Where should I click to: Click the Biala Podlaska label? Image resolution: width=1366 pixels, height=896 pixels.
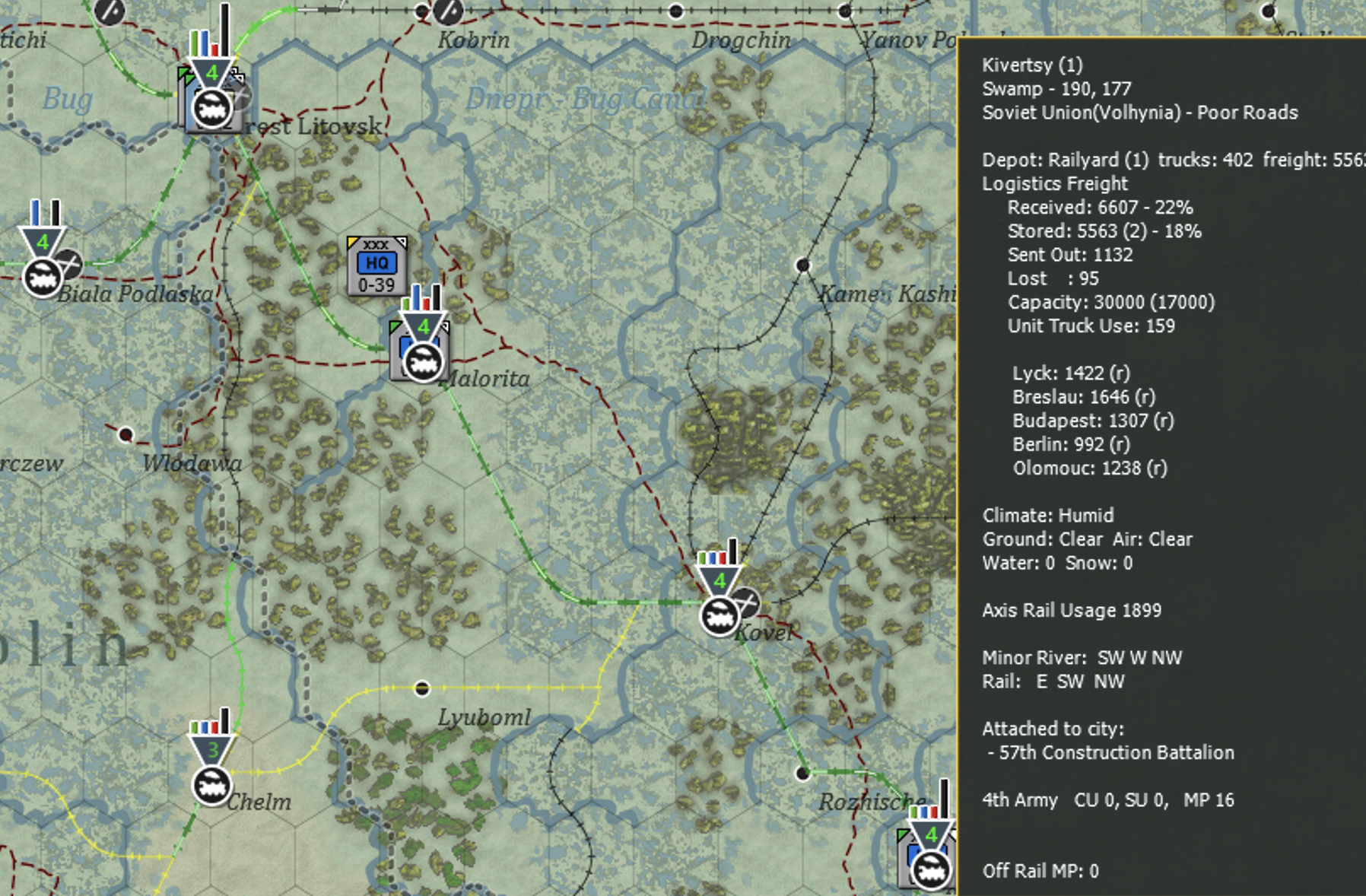pyautogui.click(x=135, y=294)
